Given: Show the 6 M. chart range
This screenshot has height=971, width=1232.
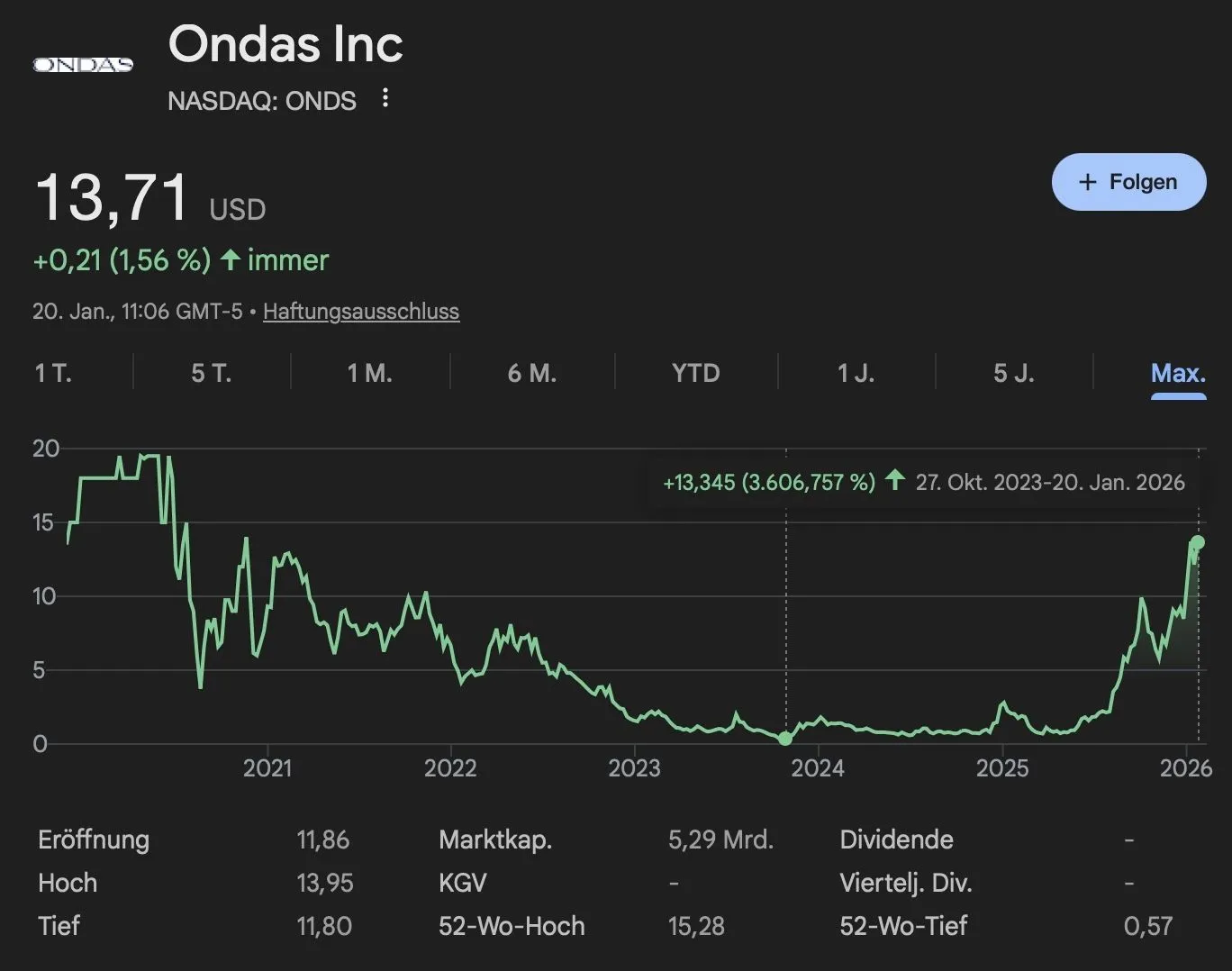Looking at the screenshot, I should (x=532, y=373).
